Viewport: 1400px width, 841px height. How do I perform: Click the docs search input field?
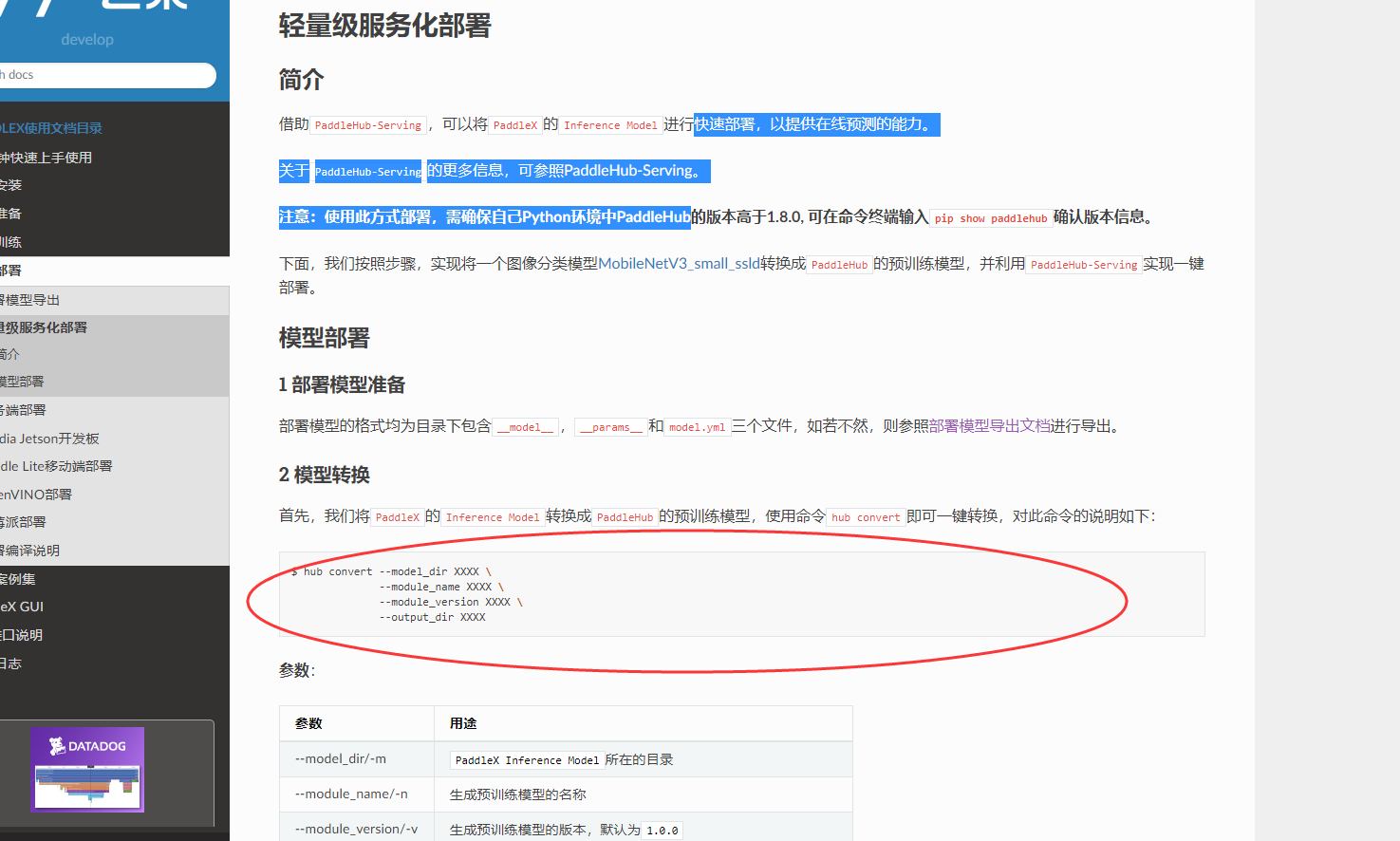click(x=107, y=75)
